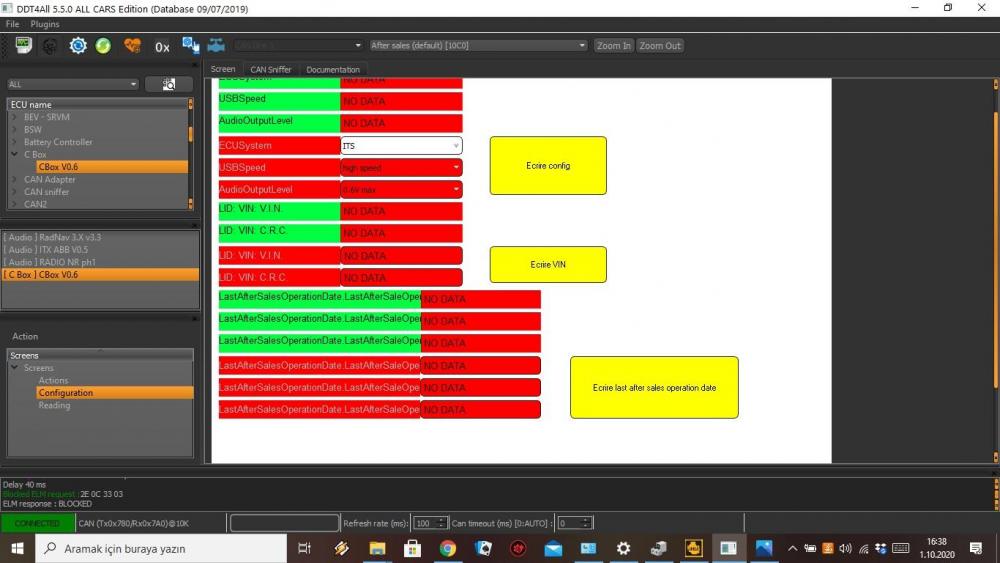Select CAN2 in ECU tree
The image size is (1000, 563).
point(35,204)
